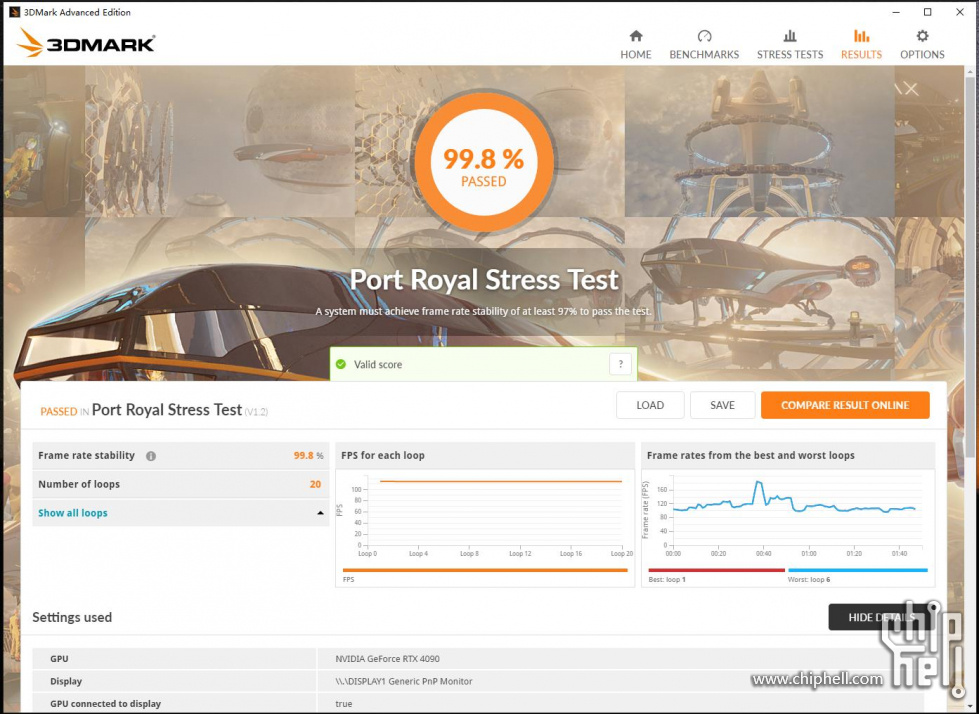The height and width of the screenshot is (714, 979).
Task: Click the loop count value 20
Action: [315, 484]
